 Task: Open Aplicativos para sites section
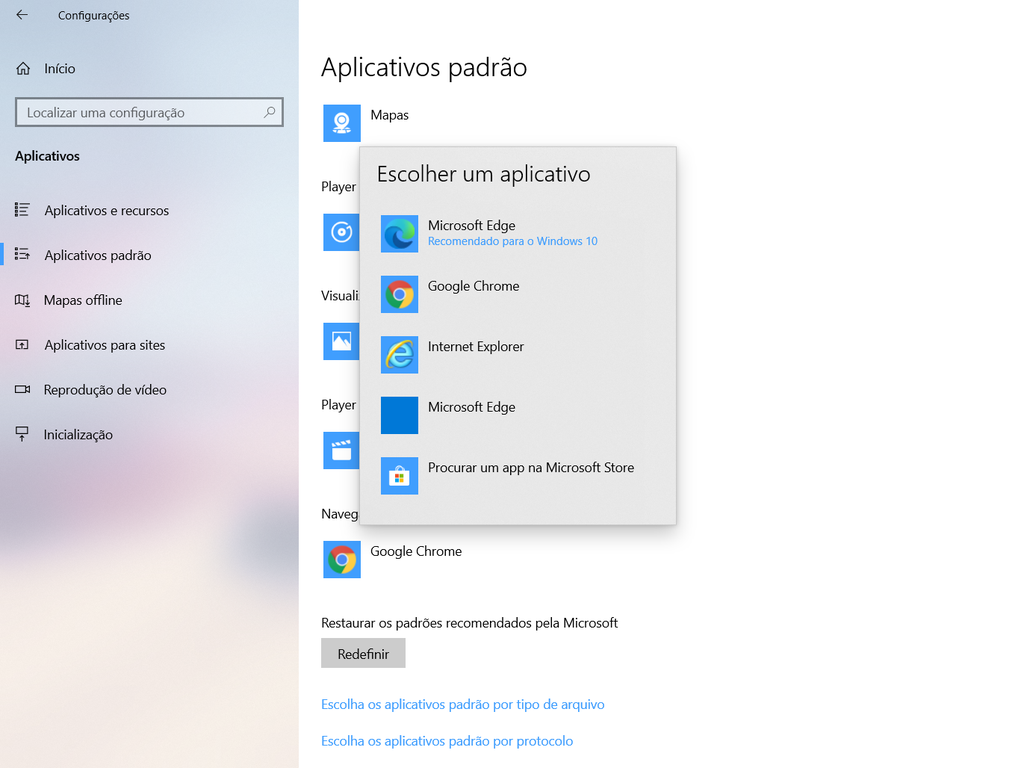click(x=149, y=345)
